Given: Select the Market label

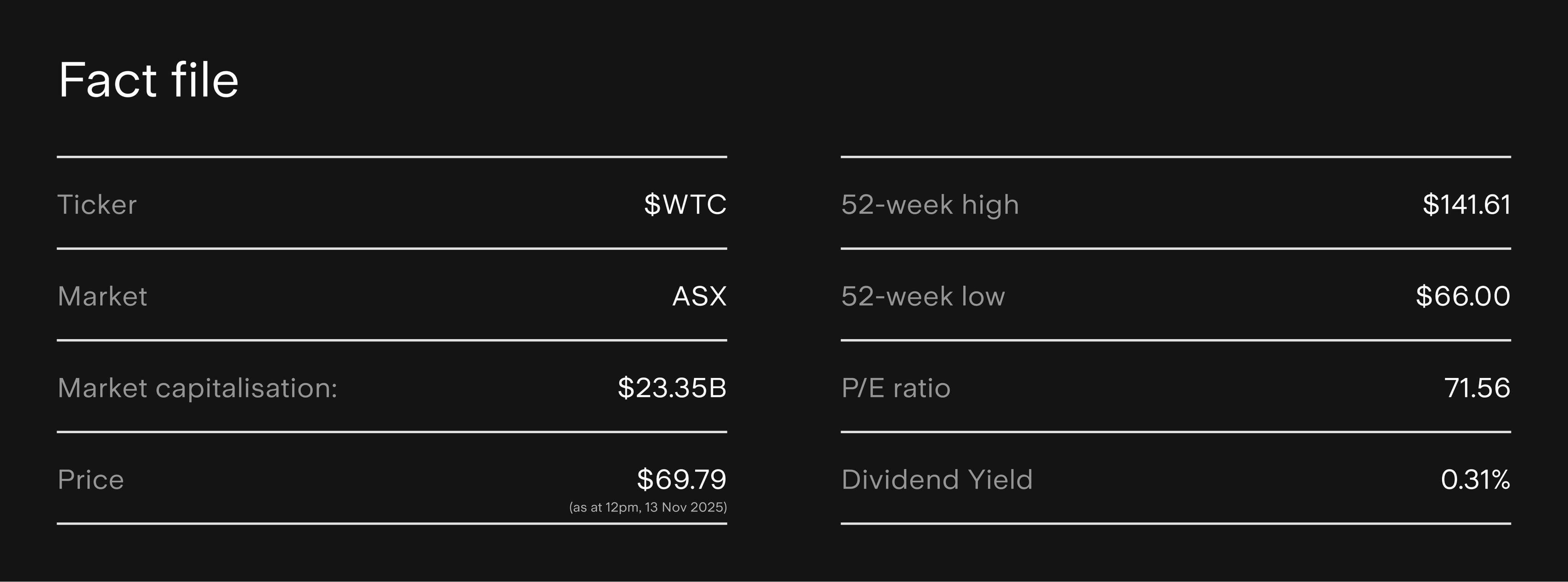Looking at the screenshot, I should pyautogui.click(x=102, y=296).
